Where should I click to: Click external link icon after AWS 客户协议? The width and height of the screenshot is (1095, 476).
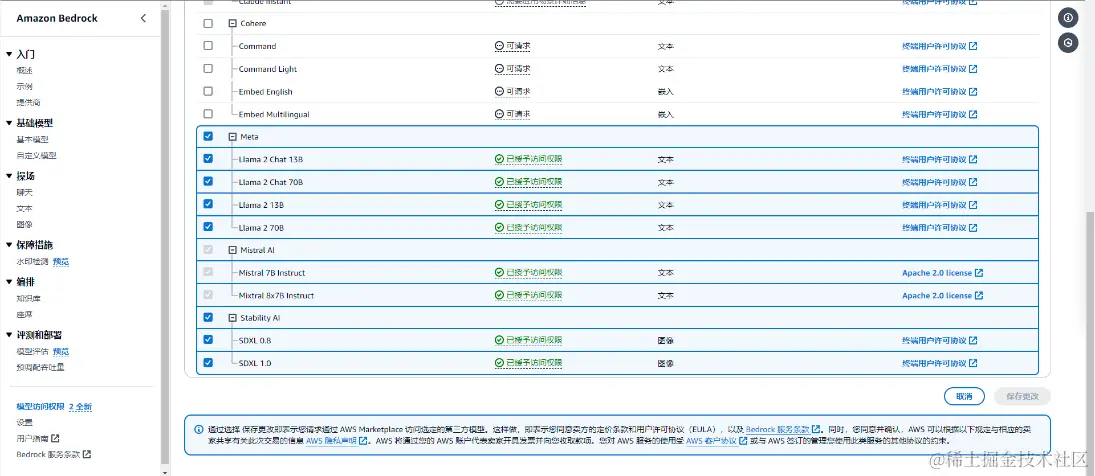click(x=743, y=441)
